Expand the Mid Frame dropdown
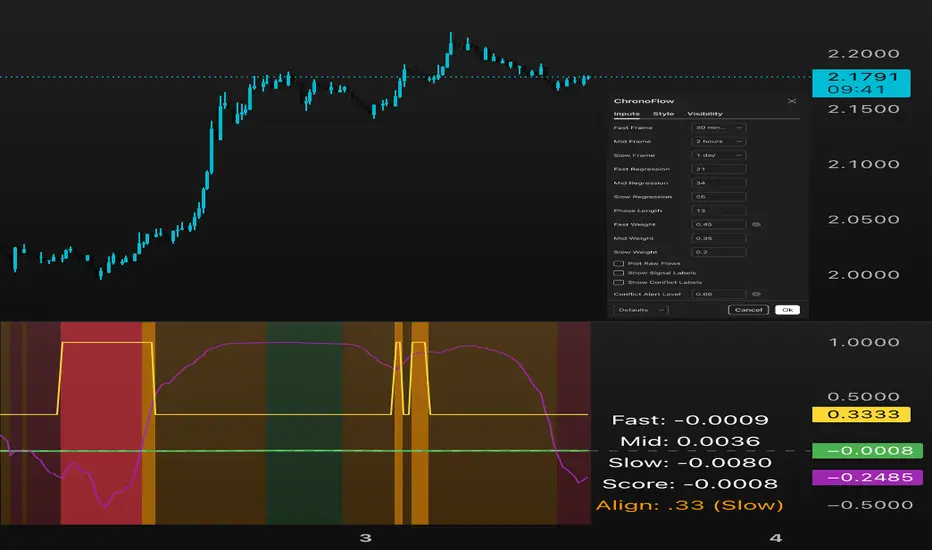This screenshot has height=550, width=932. coord(718,142)
